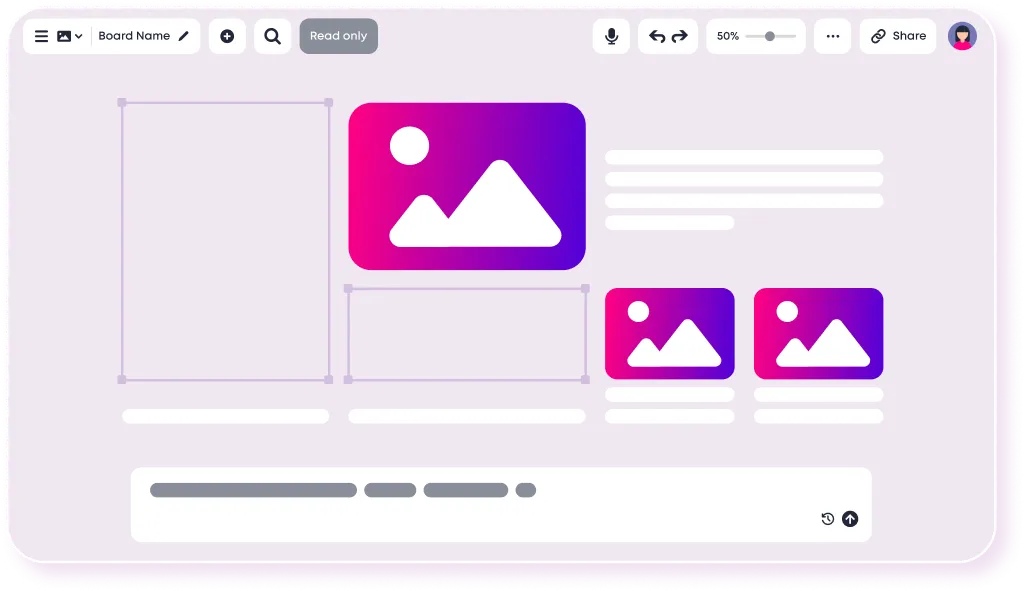Add new item with plus icon

coord(227,36)
